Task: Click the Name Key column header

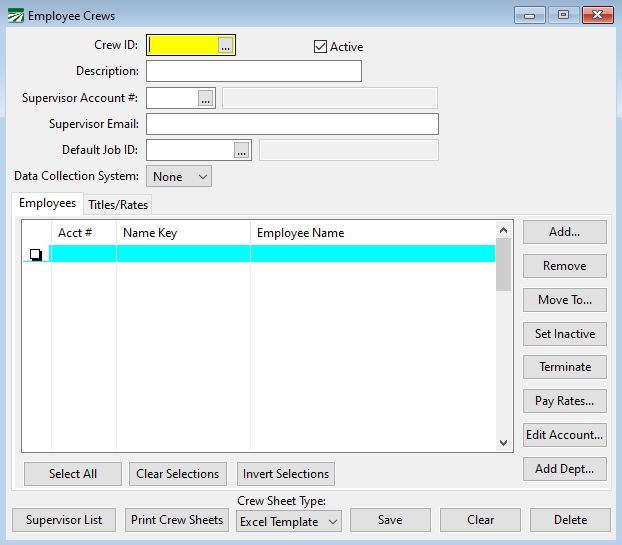Action: point(183,233)
